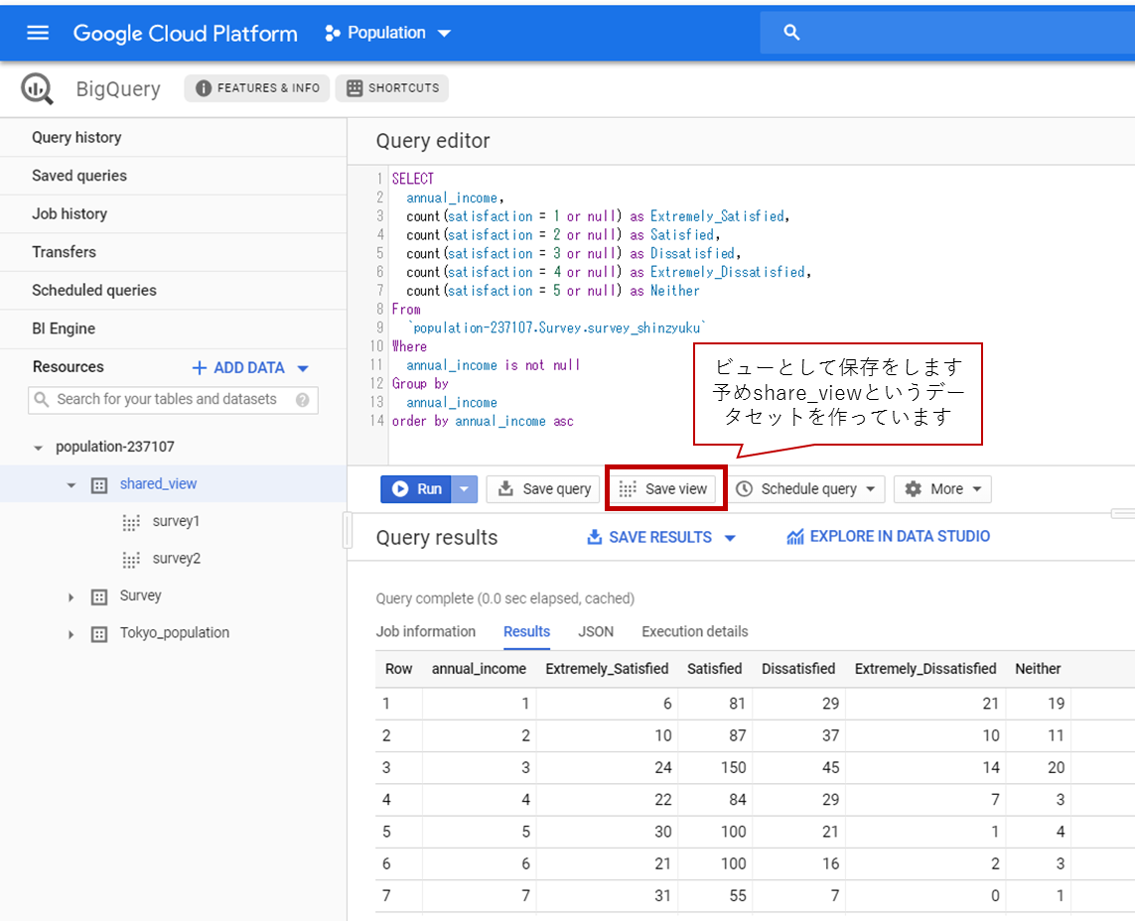Viewport: 1135px width, 921px height.
Task: Open the survey2 view in shared_view
Action: click(176, 558)
